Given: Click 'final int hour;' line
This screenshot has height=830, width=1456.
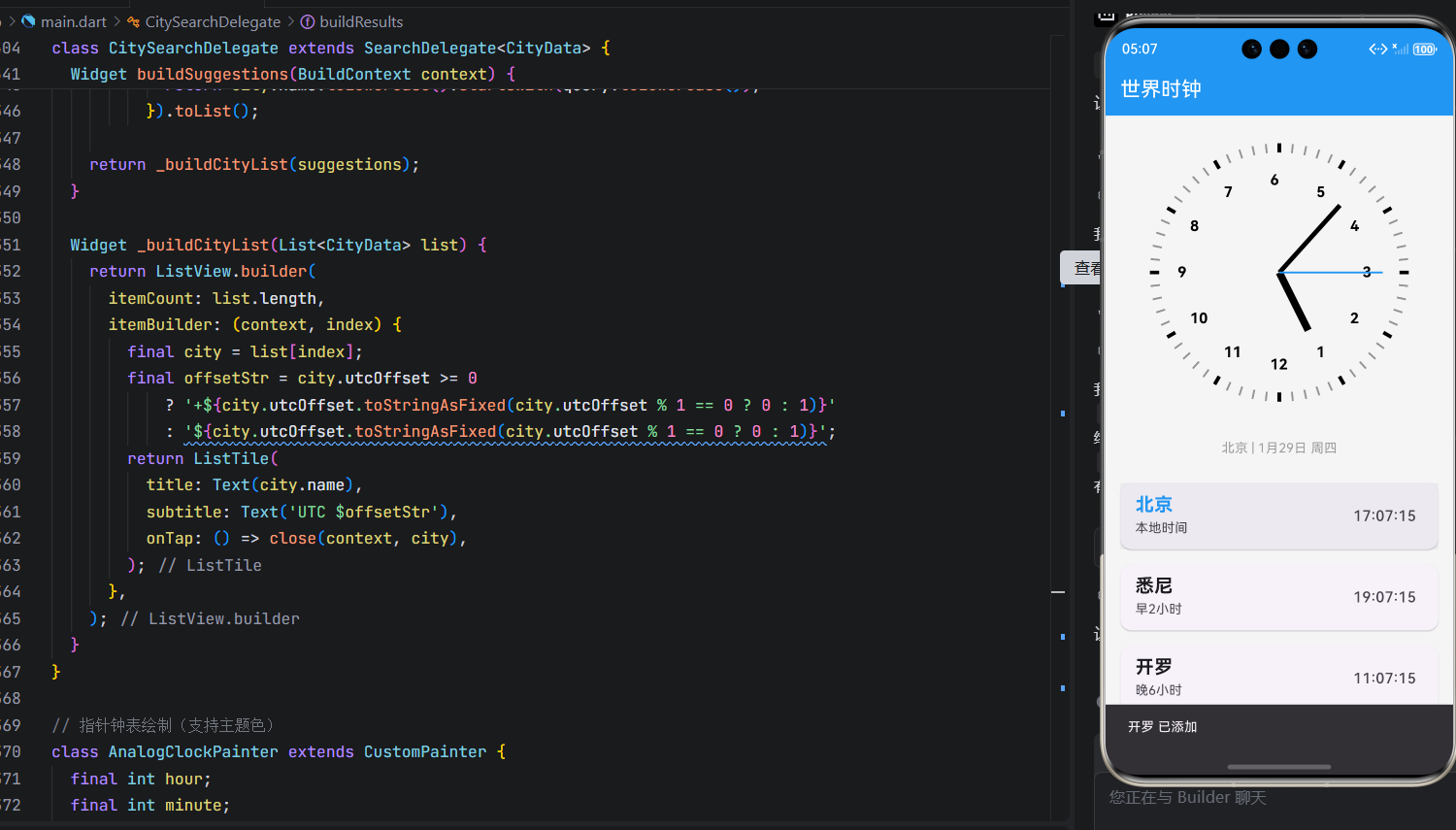Looking at the screenshot, I should [x=141, y=780].
